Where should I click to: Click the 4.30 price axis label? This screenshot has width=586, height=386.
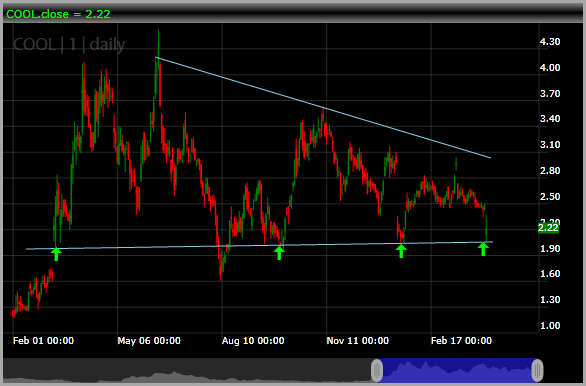(x=550, y=41)
